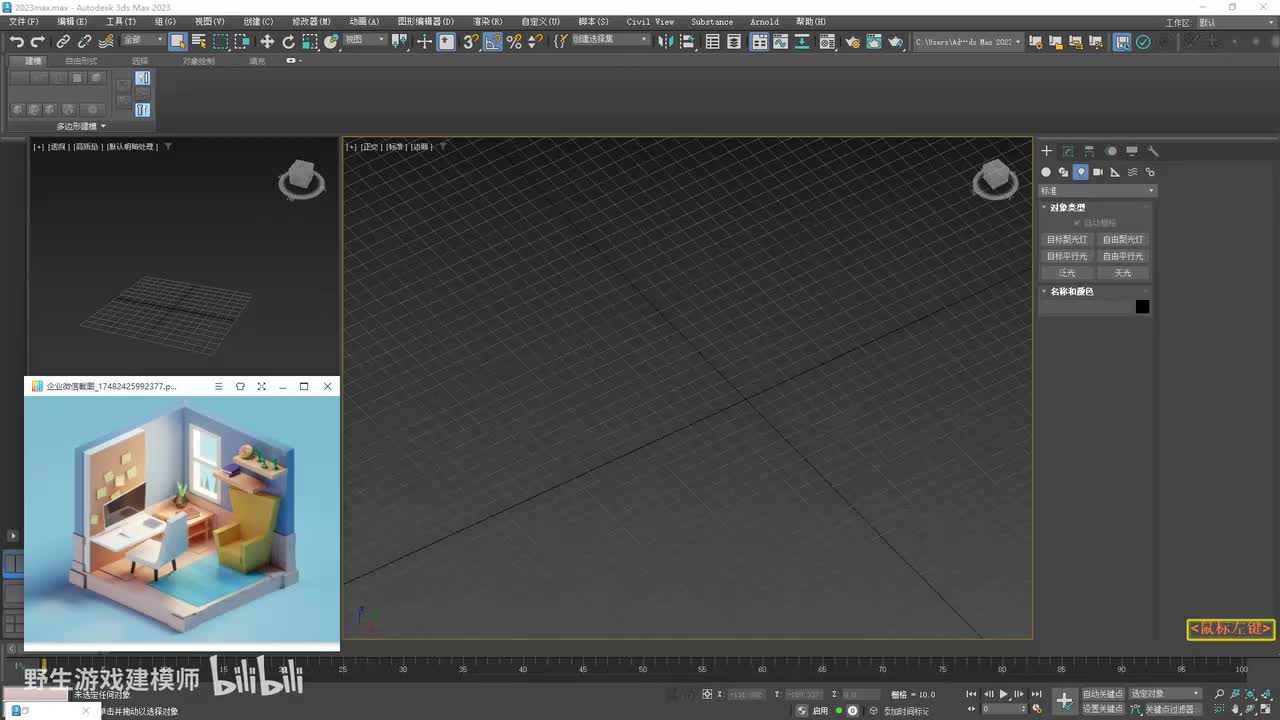The image size is (1280, 720).
Task: Toggle the 3D Snaps button
Action: point(470,41)
